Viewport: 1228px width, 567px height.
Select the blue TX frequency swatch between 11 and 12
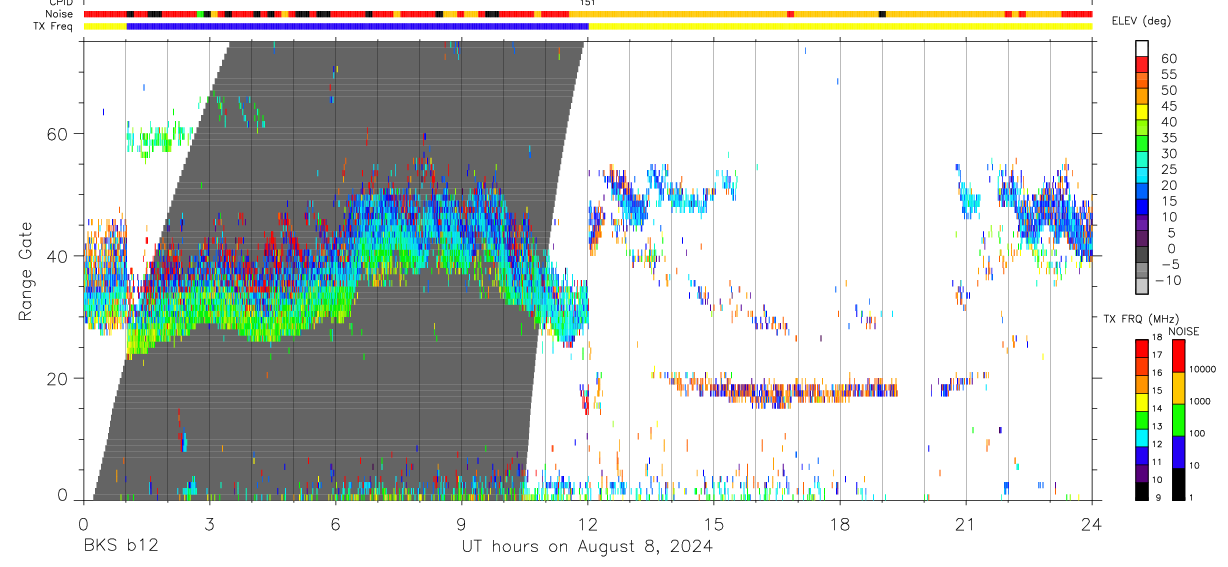(x=1142, y=455)
